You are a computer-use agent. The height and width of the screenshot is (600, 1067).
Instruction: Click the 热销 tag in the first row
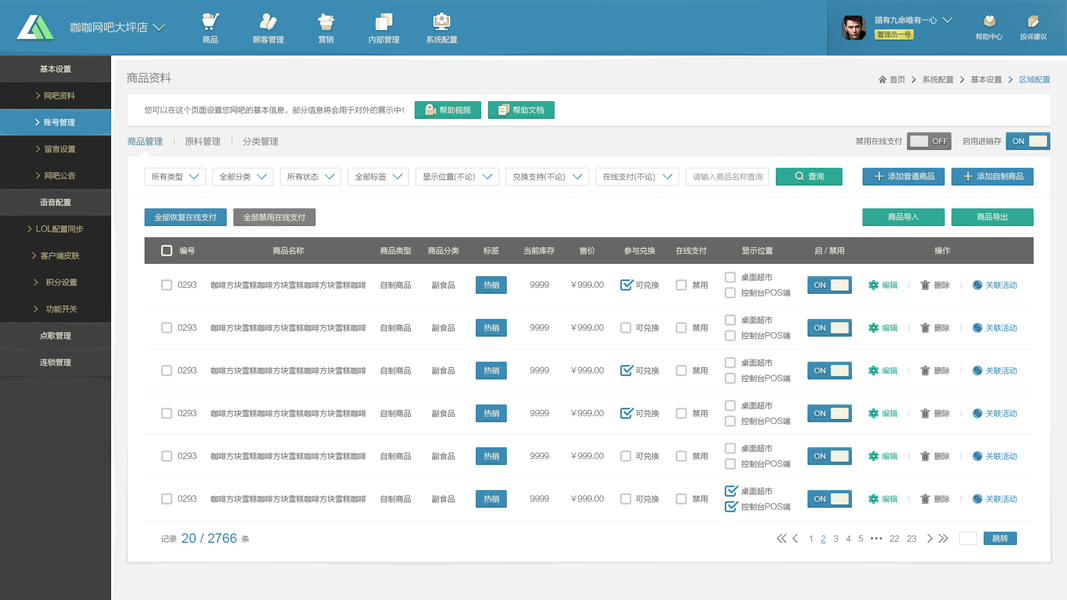tap(491, 285)
